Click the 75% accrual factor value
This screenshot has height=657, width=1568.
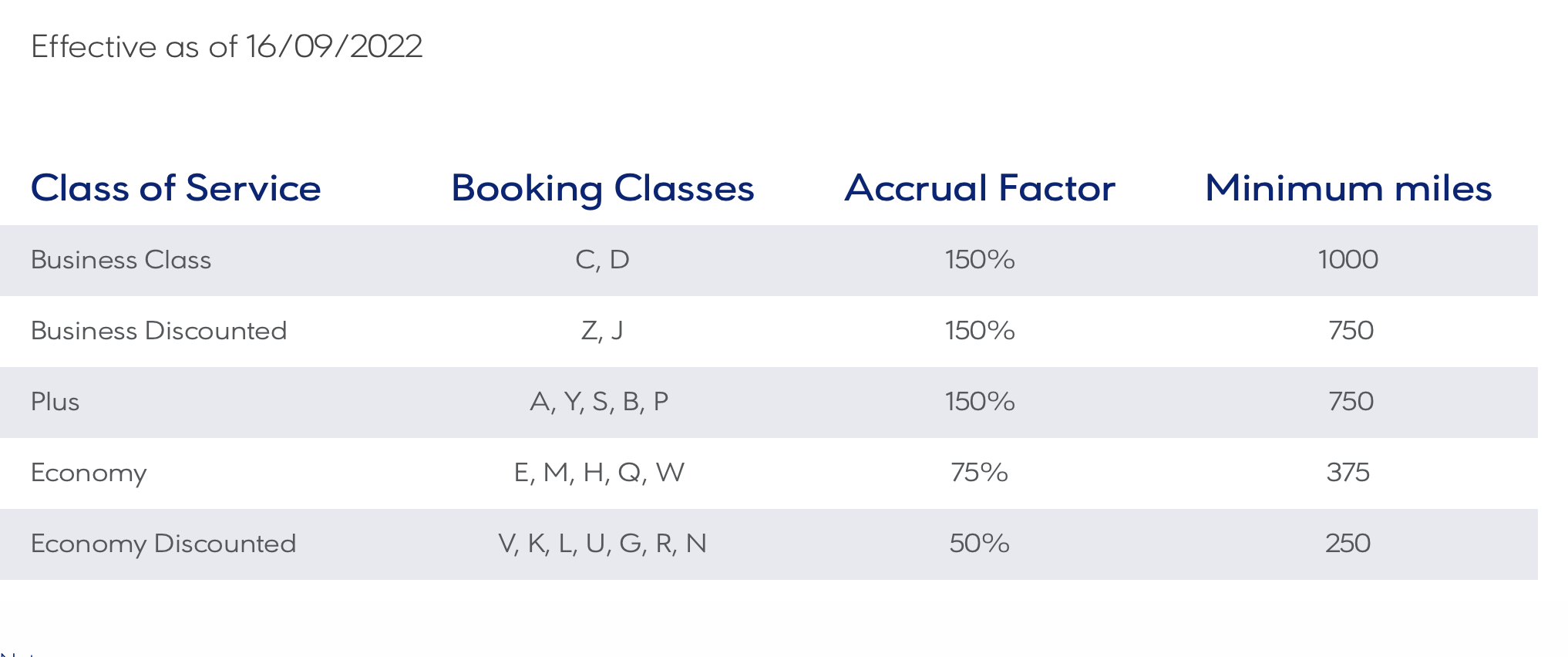point(979,473)
